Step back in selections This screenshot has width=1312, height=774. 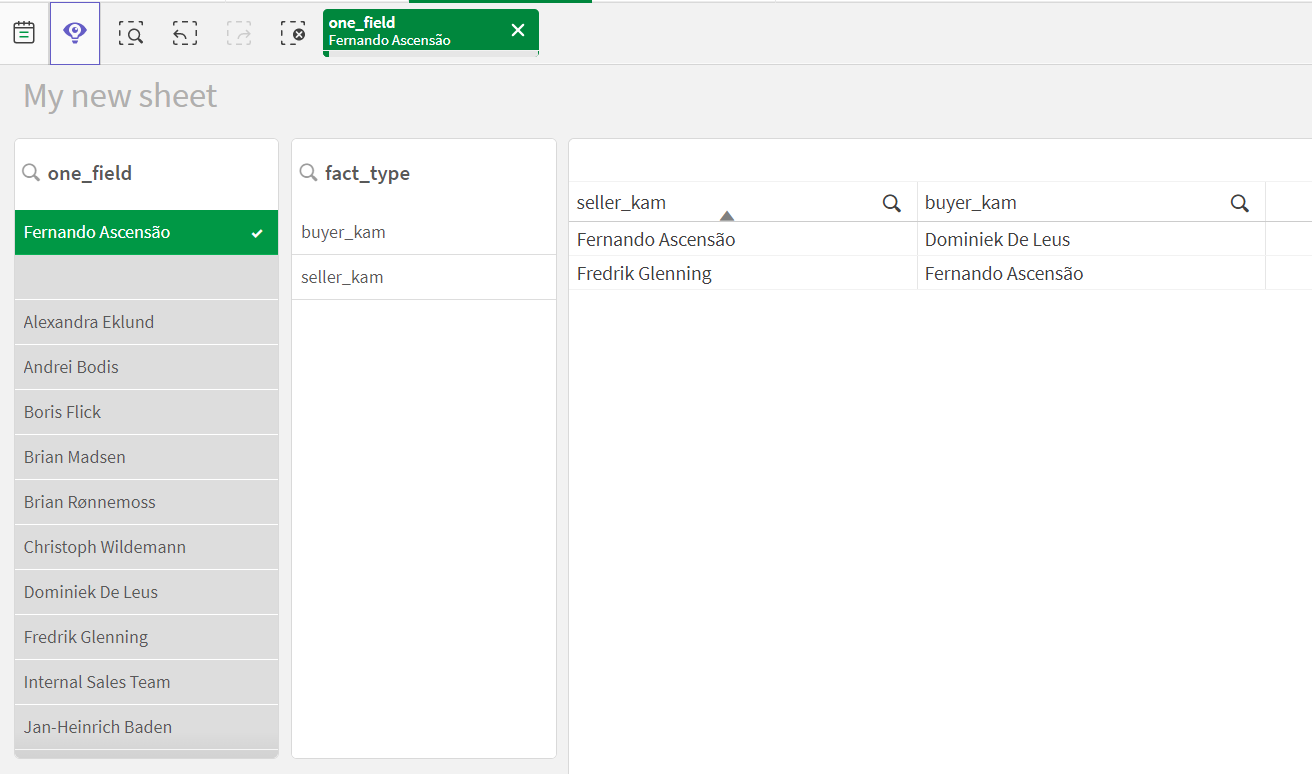[x=185, y=33]
